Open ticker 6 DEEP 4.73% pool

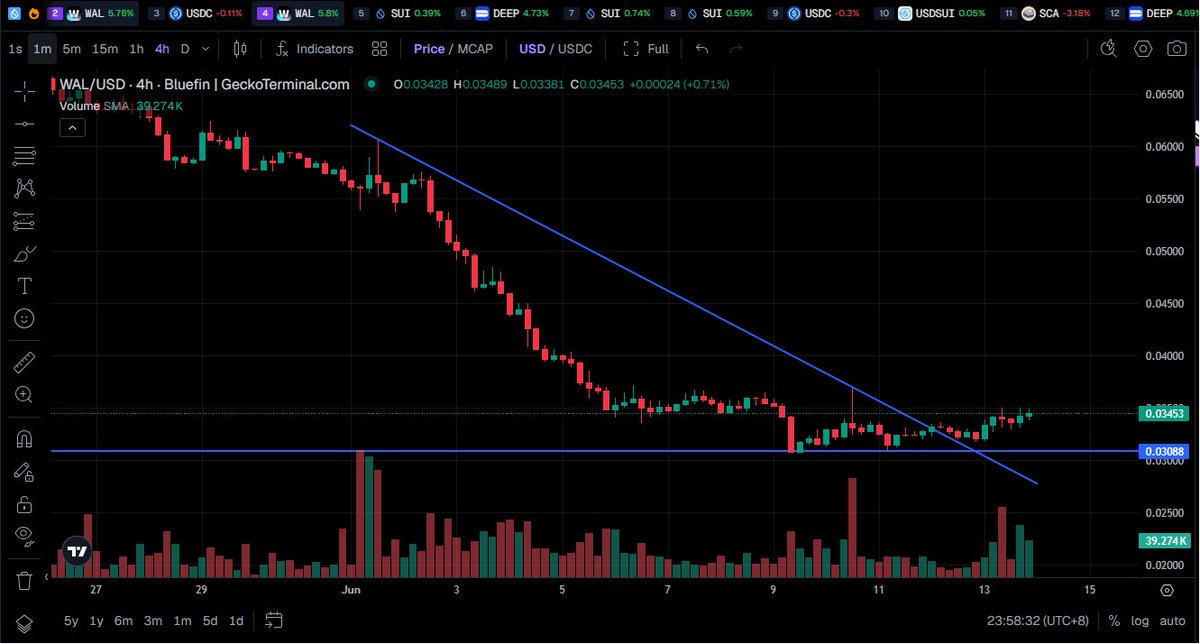[x=505, y=14]
